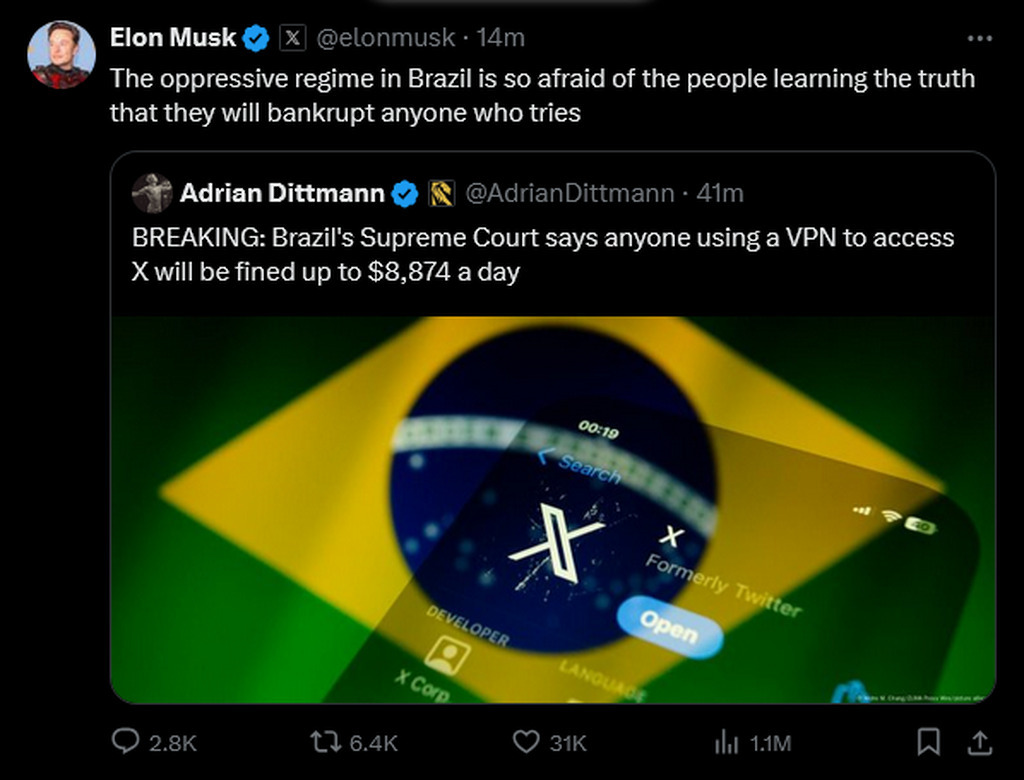Click the 14m post timestamp
The height and width of the screenshot is (780, 1024).
click(x=501, y=39)
